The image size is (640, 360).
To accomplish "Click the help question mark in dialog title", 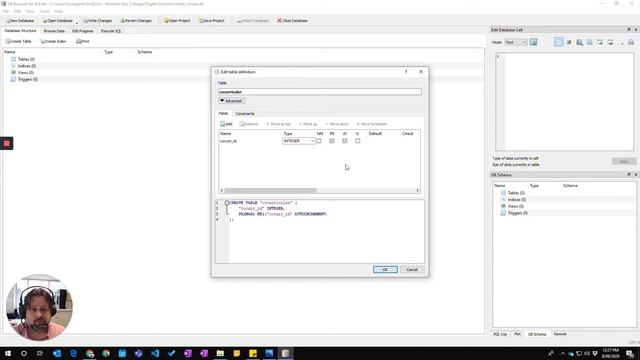I will click(x=406, y=71).
